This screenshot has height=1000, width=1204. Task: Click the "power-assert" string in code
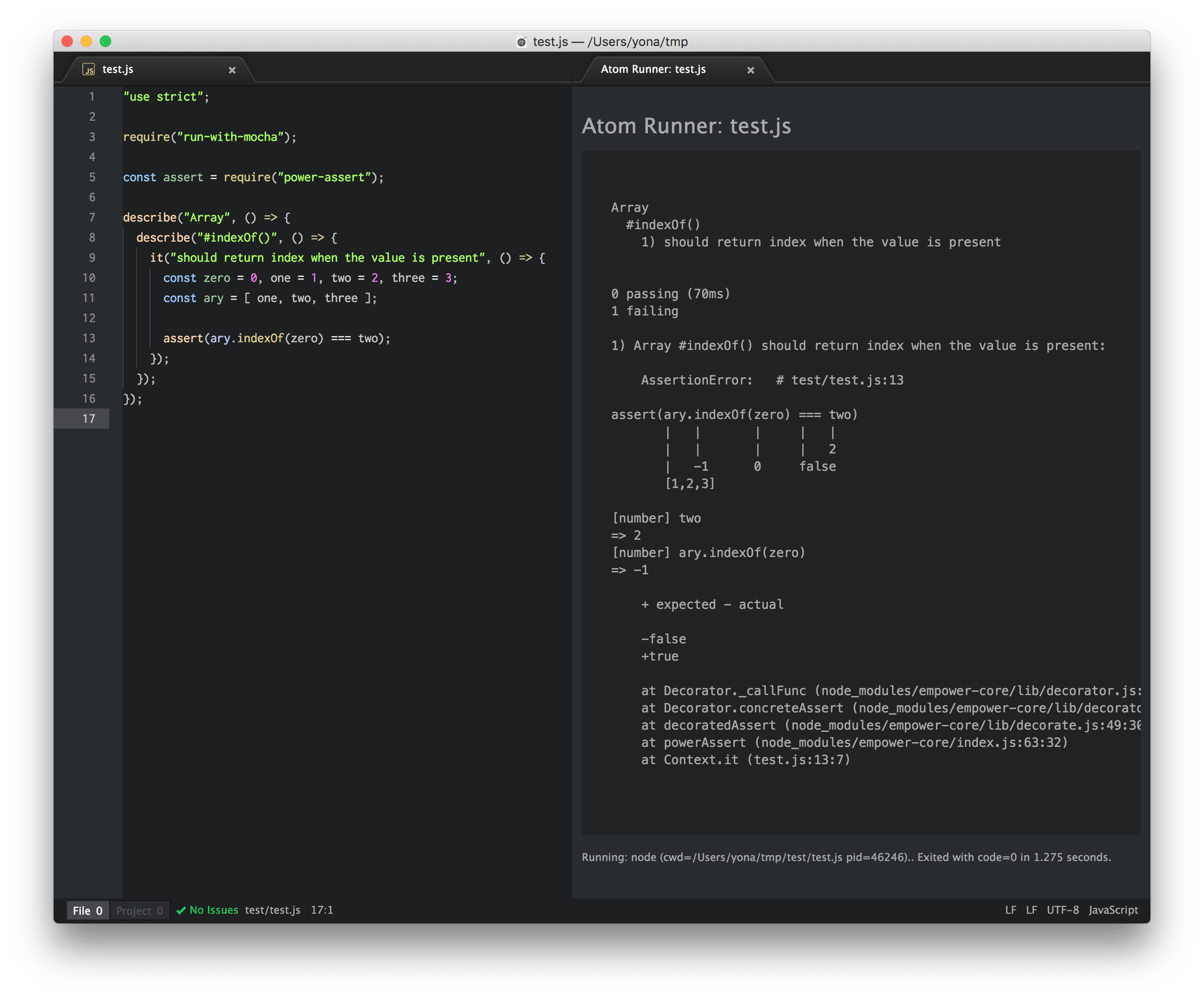pos(324,177)
